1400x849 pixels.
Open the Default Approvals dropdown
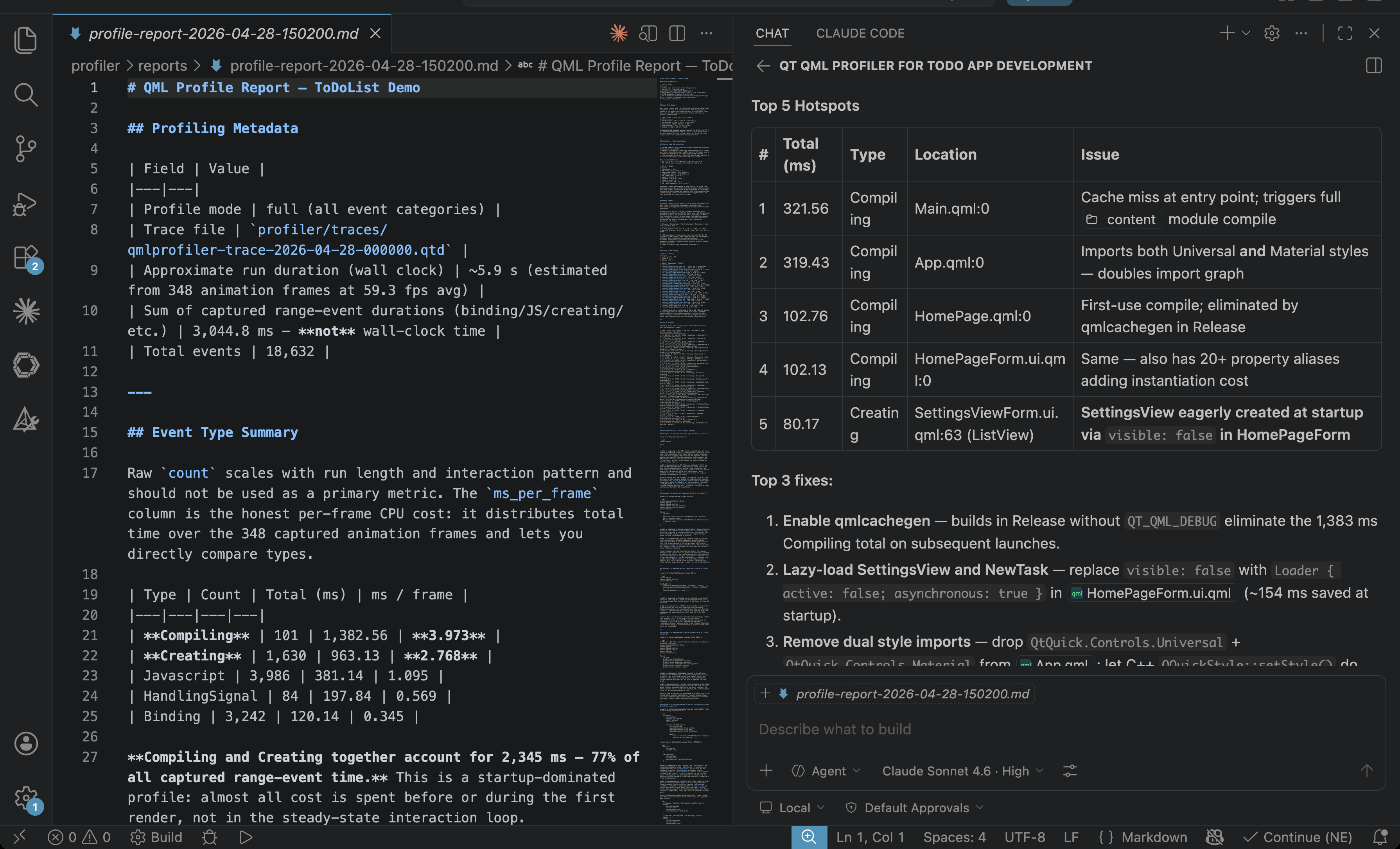pyautogui.click(x=914, y=808)
